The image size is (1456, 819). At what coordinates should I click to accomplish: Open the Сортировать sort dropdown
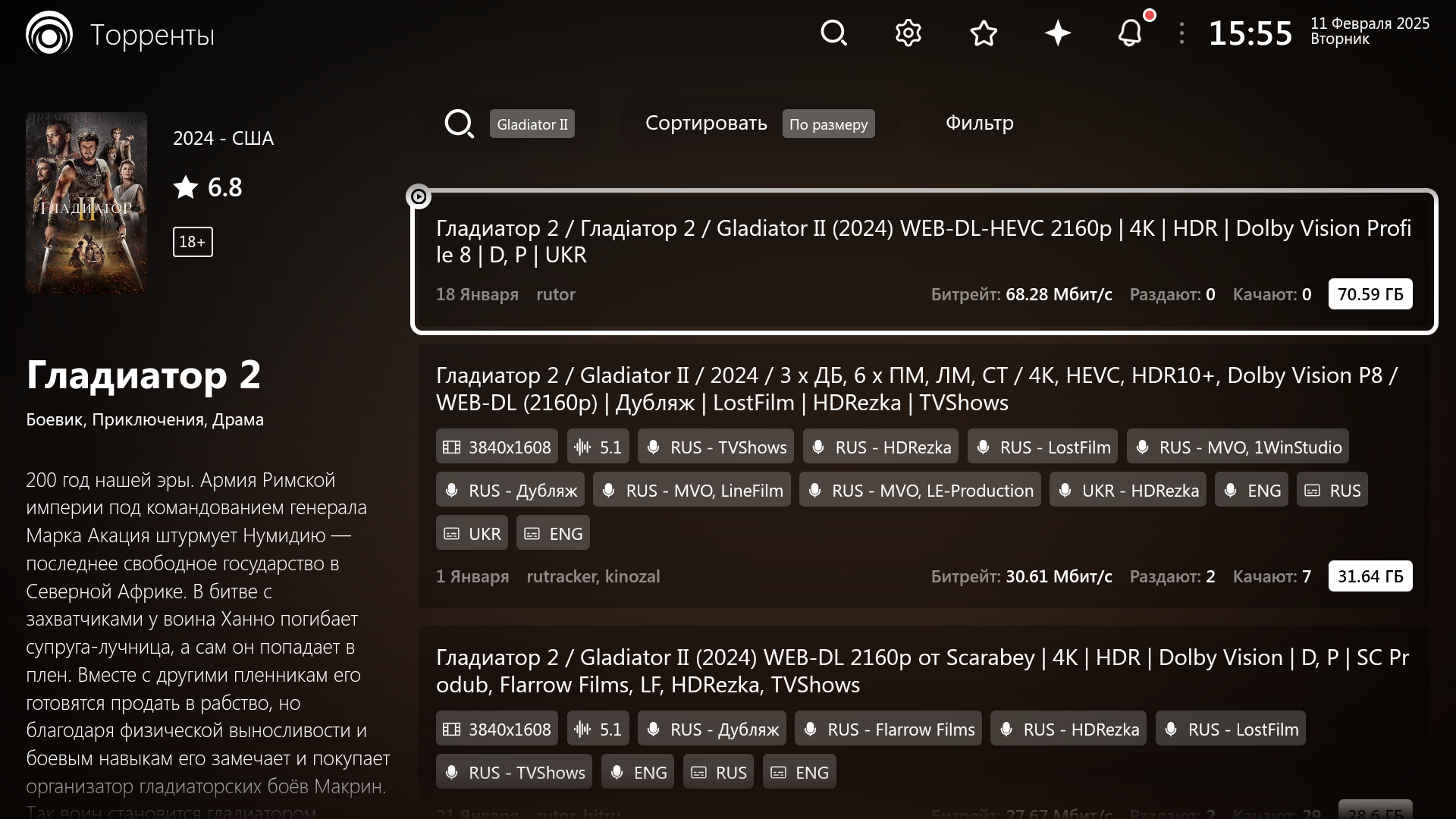point(705,124)
